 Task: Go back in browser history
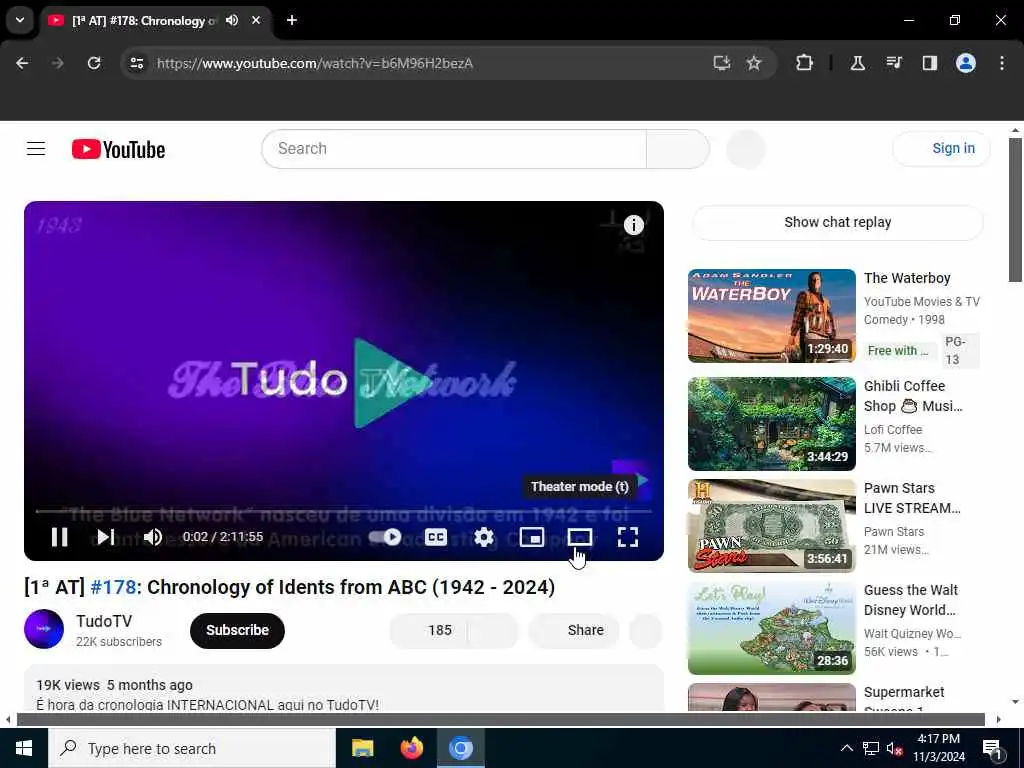[x=22, y=63]
